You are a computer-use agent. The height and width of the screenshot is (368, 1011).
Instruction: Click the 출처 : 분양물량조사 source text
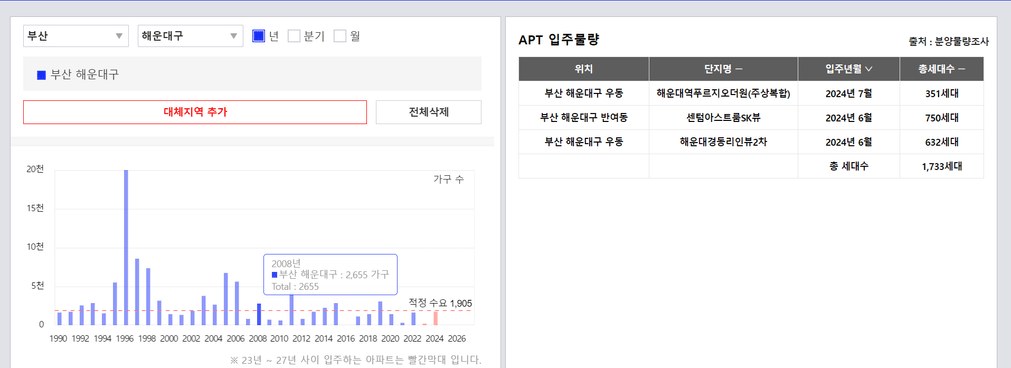(x=948, y=41)
